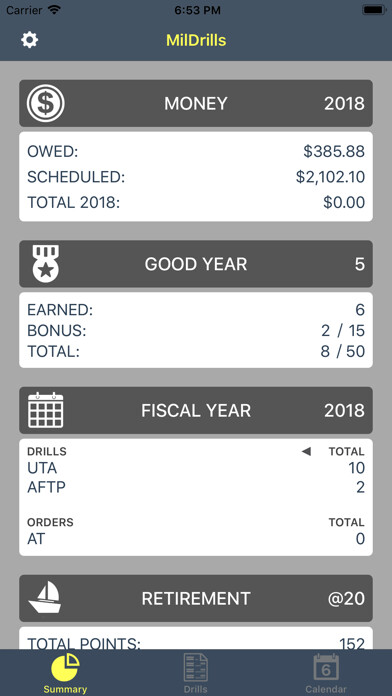Open the SCHEDULED $2,102.10 row
The width and height of the screenshot is (392, 696).
[x=196, y=177]
